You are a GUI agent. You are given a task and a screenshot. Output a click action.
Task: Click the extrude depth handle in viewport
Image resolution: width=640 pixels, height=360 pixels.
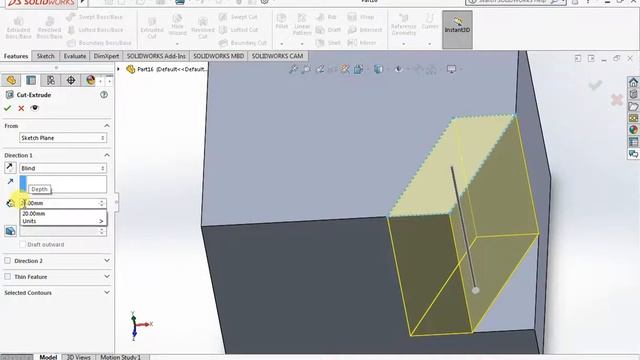475,290
